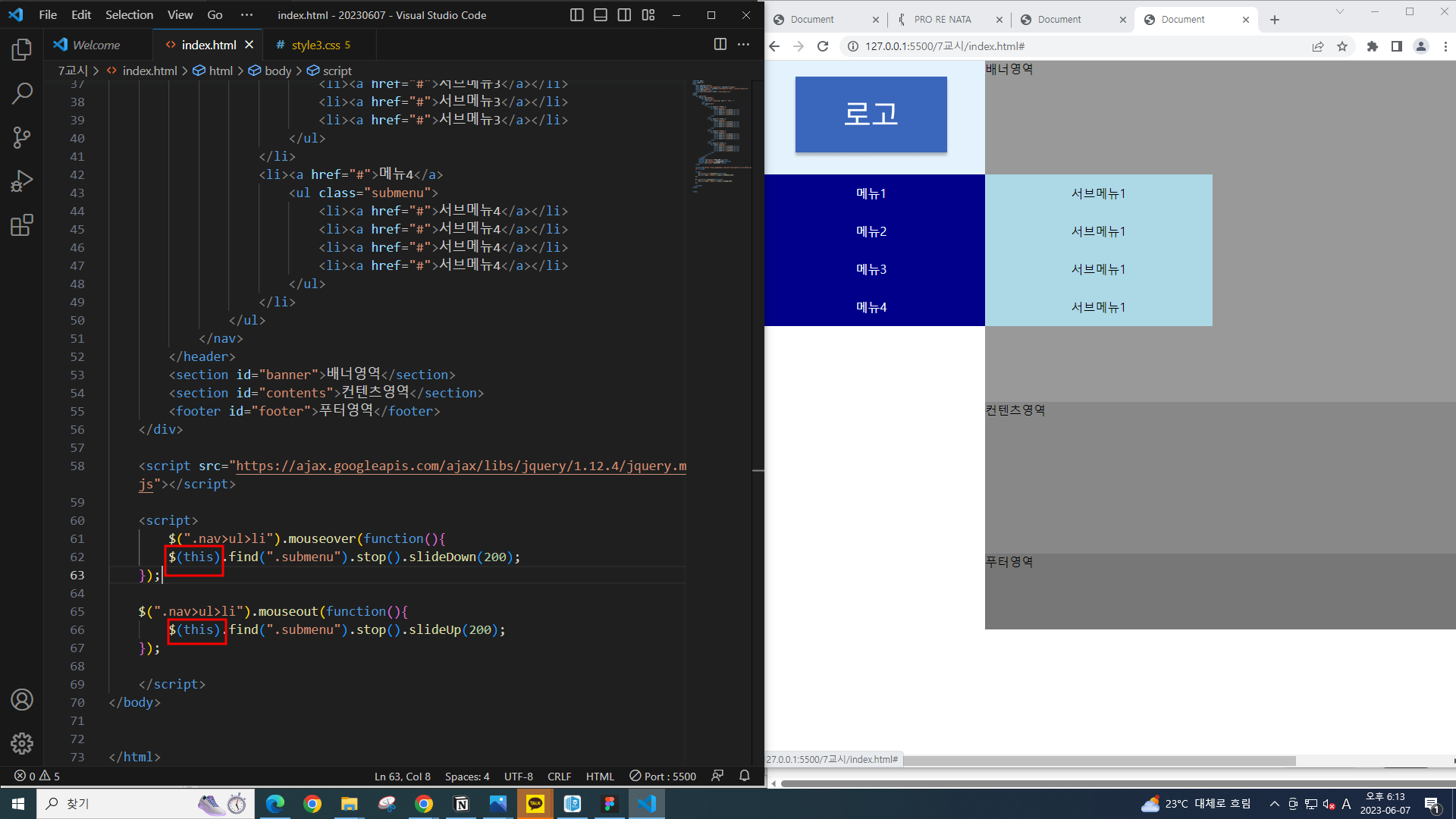Open the Chrome tab search dropdown arrow

click(1339, 11)
